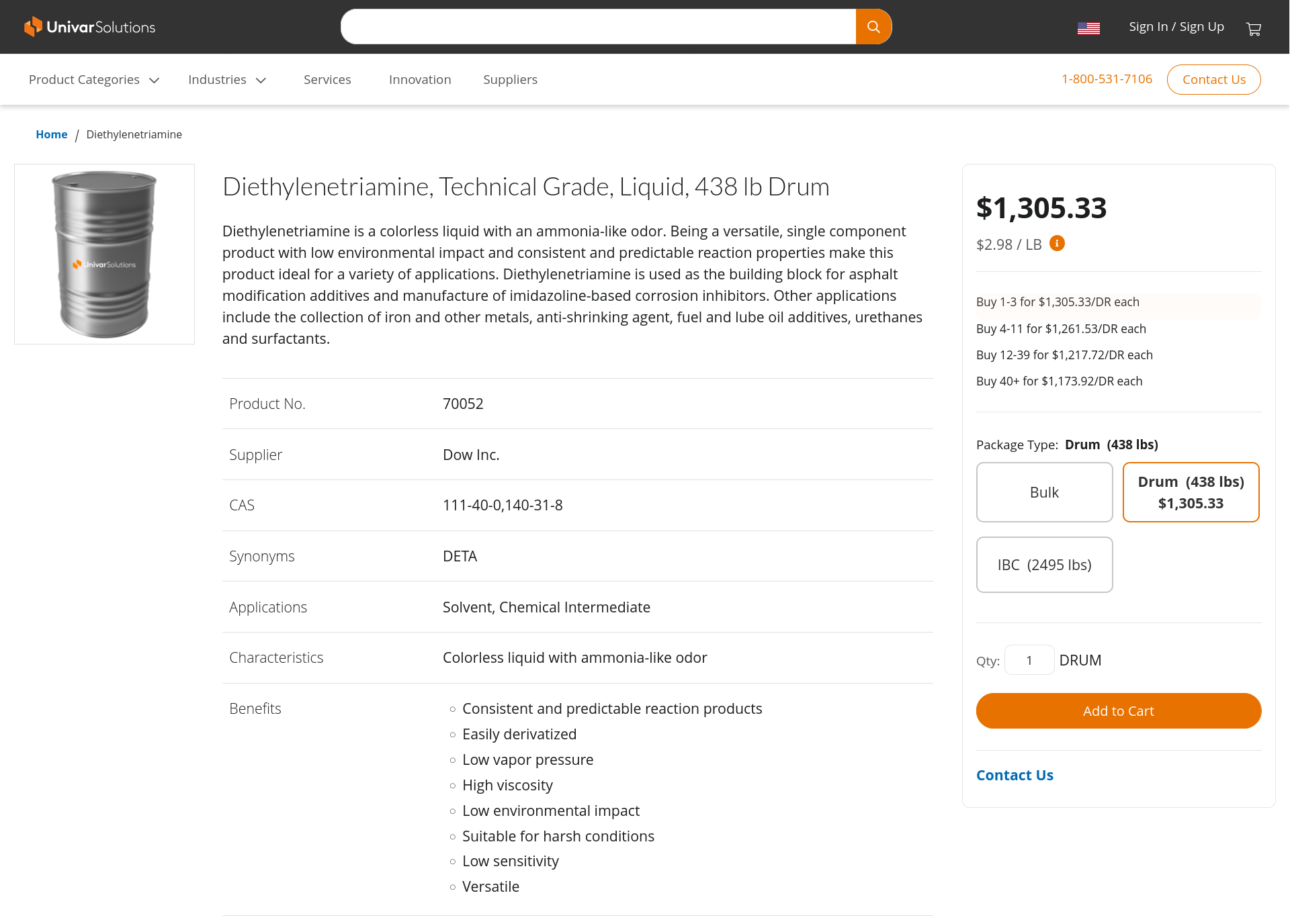Click the Home breadcrumb link
The width and height of the screenshot is (1290, 924).
52,134
